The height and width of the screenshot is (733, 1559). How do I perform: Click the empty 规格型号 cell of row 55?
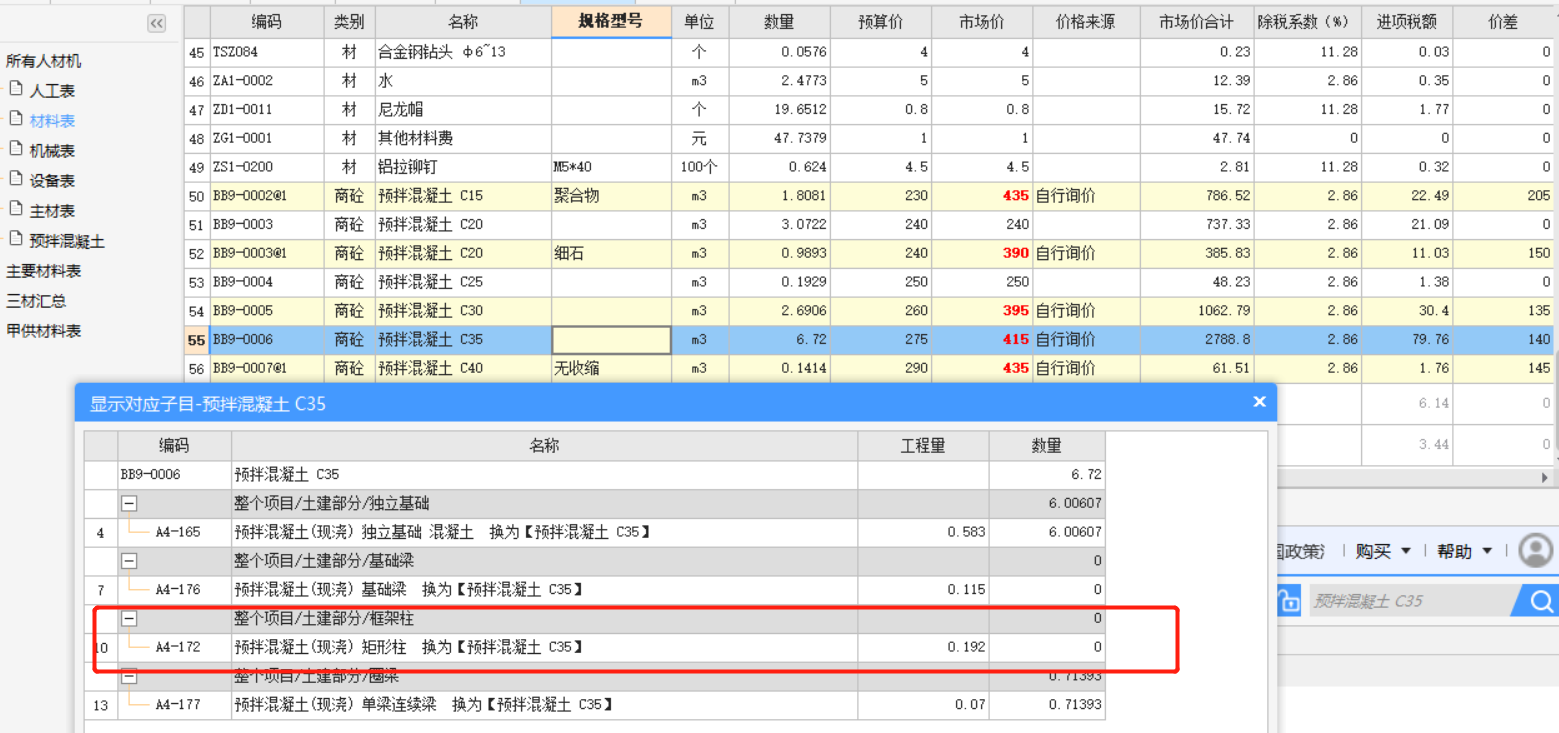[x=611, y=340]
